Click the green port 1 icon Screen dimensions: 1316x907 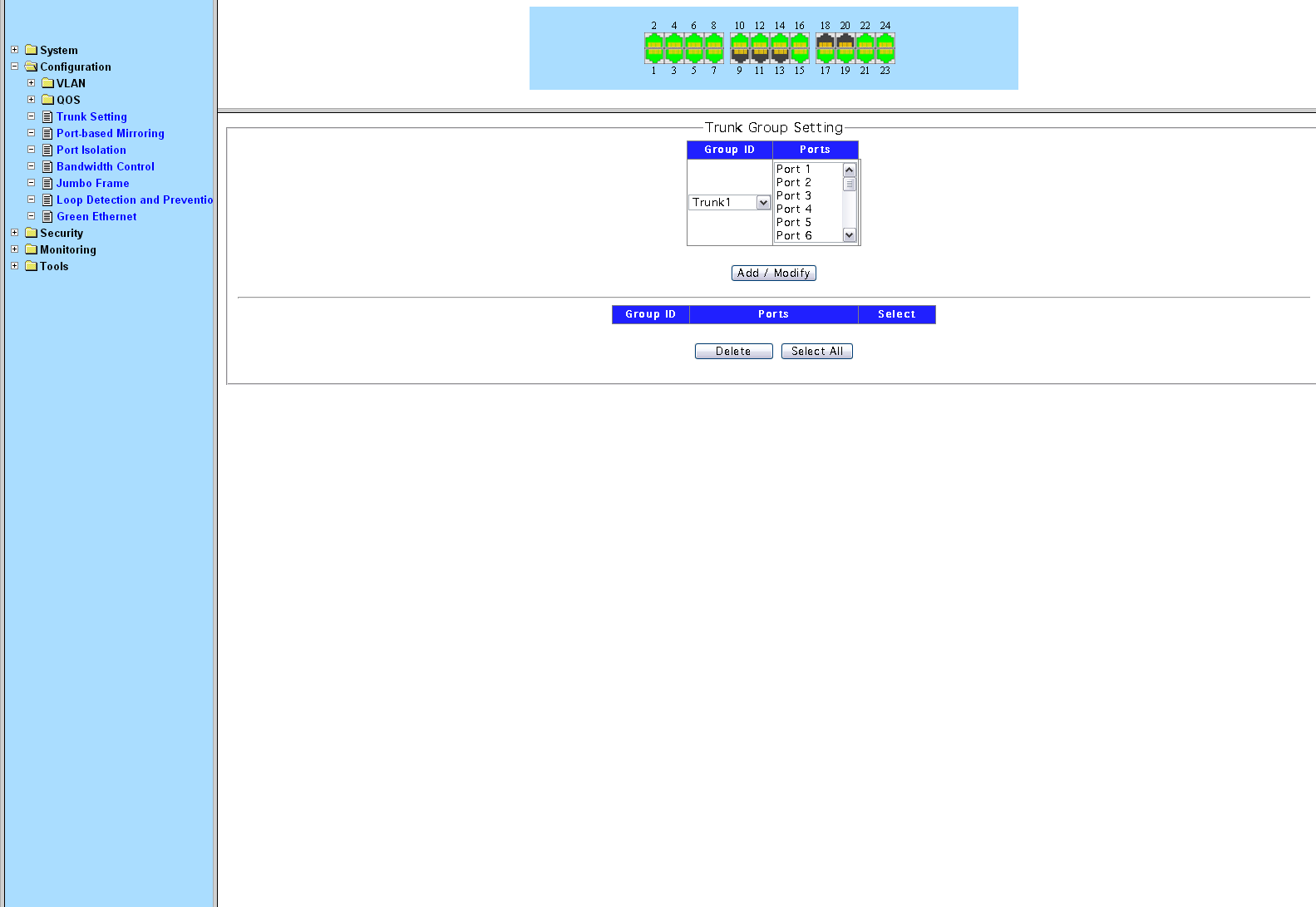(654, 55)
